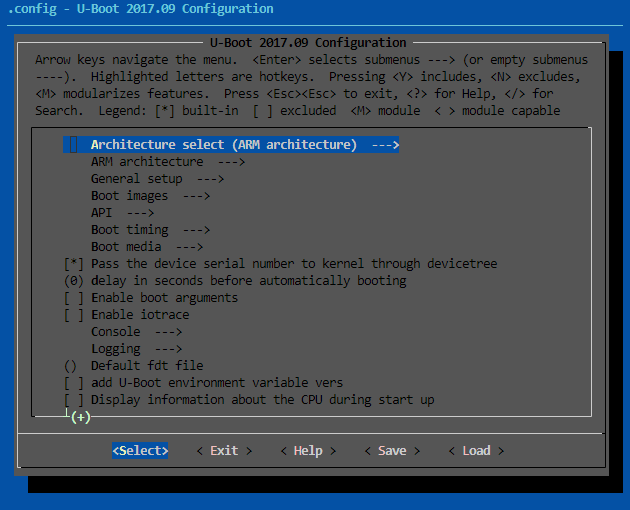Image resolution: width=630 pixels, height=510 pixels.
Task: Click the Legend text in instructions
Action: click(123, 111)
